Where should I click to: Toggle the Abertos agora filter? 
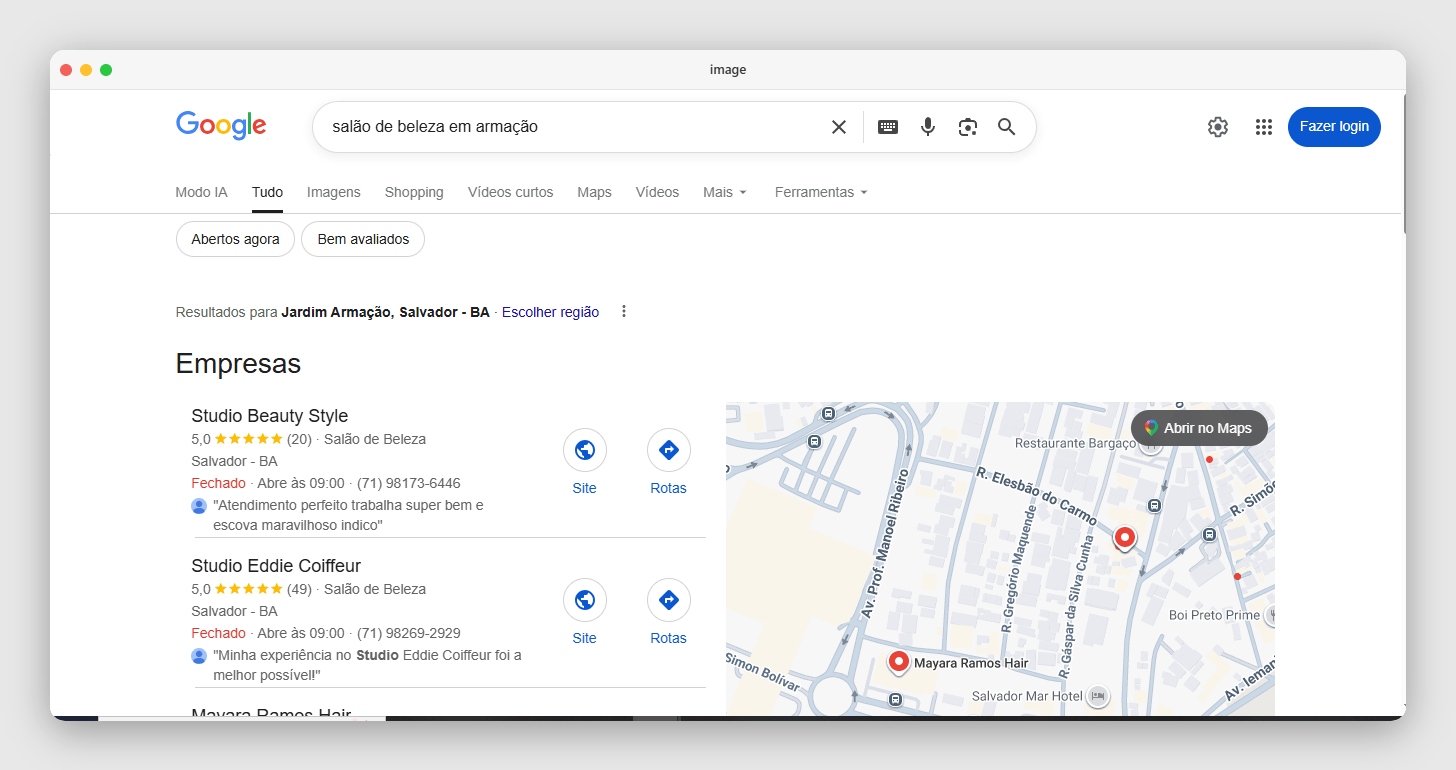pyautogui.click(x=235, y=240)
